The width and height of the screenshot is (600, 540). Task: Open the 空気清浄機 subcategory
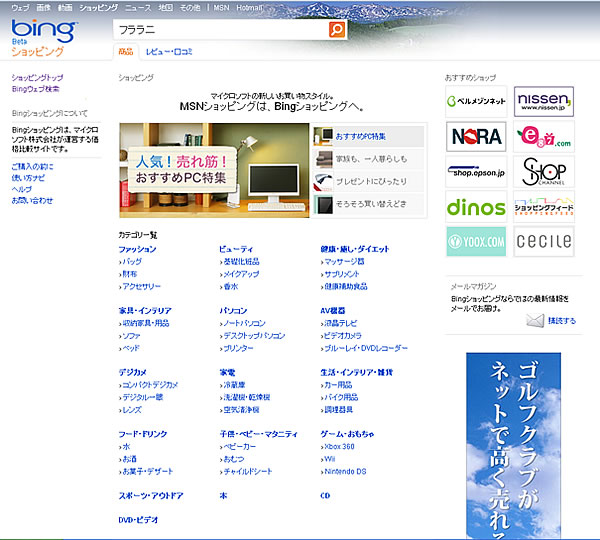[241, 409]
